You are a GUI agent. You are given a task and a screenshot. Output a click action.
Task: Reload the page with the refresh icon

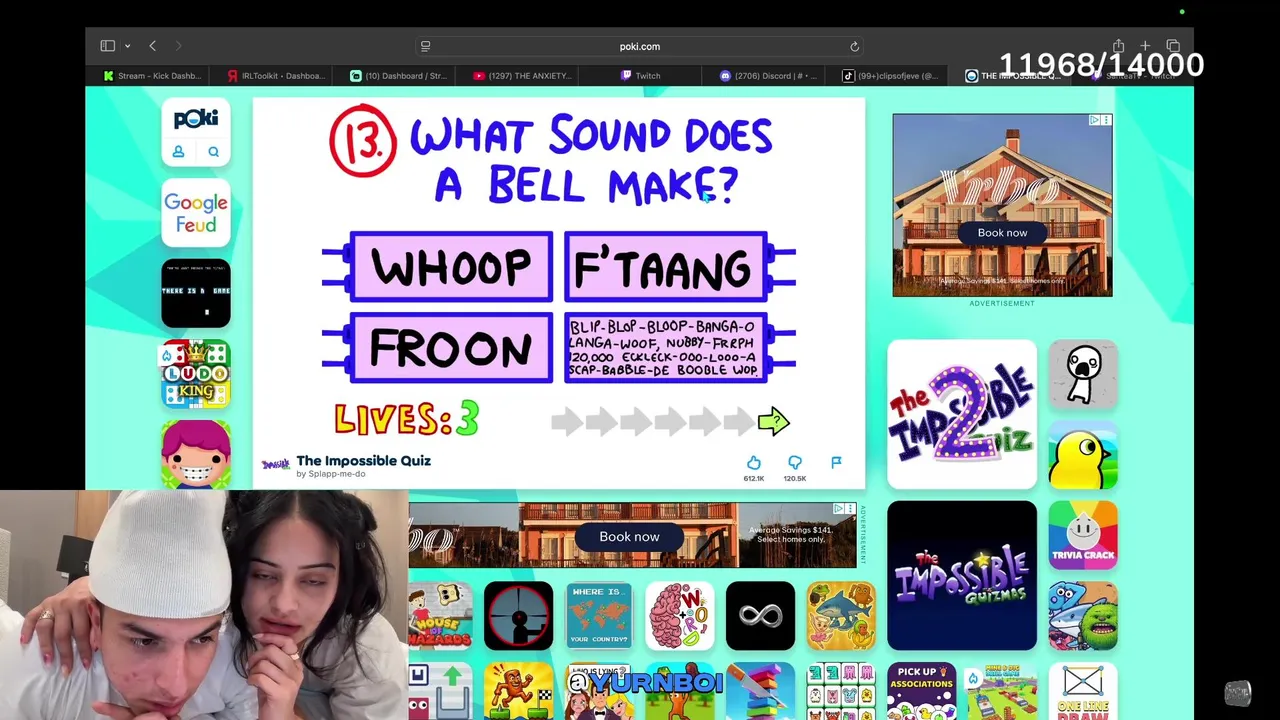pyautogui.click(x=854, y=46)
